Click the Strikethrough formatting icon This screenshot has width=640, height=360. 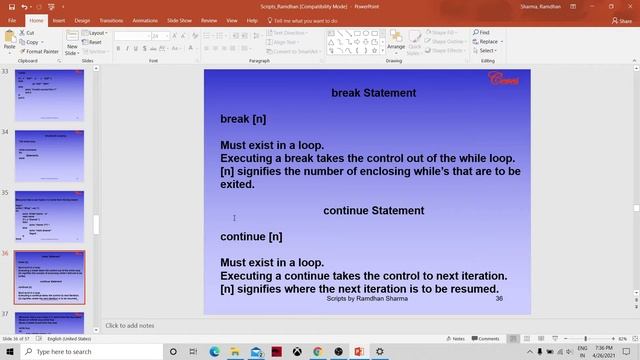click(153, 49)
